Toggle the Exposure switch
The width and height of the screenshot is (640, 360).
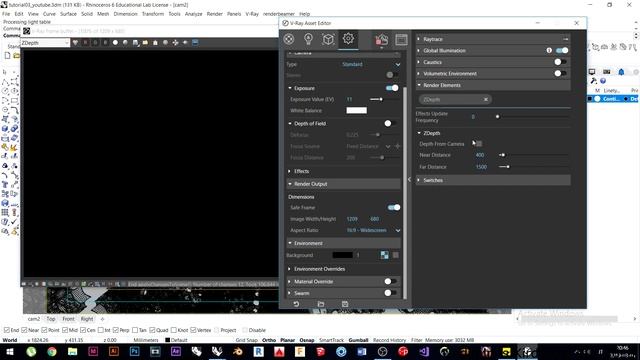point(392,88)
